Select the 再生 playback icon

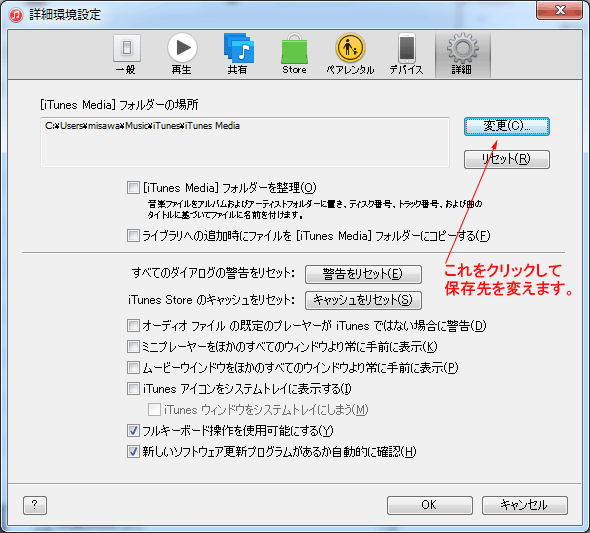pos(182,48)
